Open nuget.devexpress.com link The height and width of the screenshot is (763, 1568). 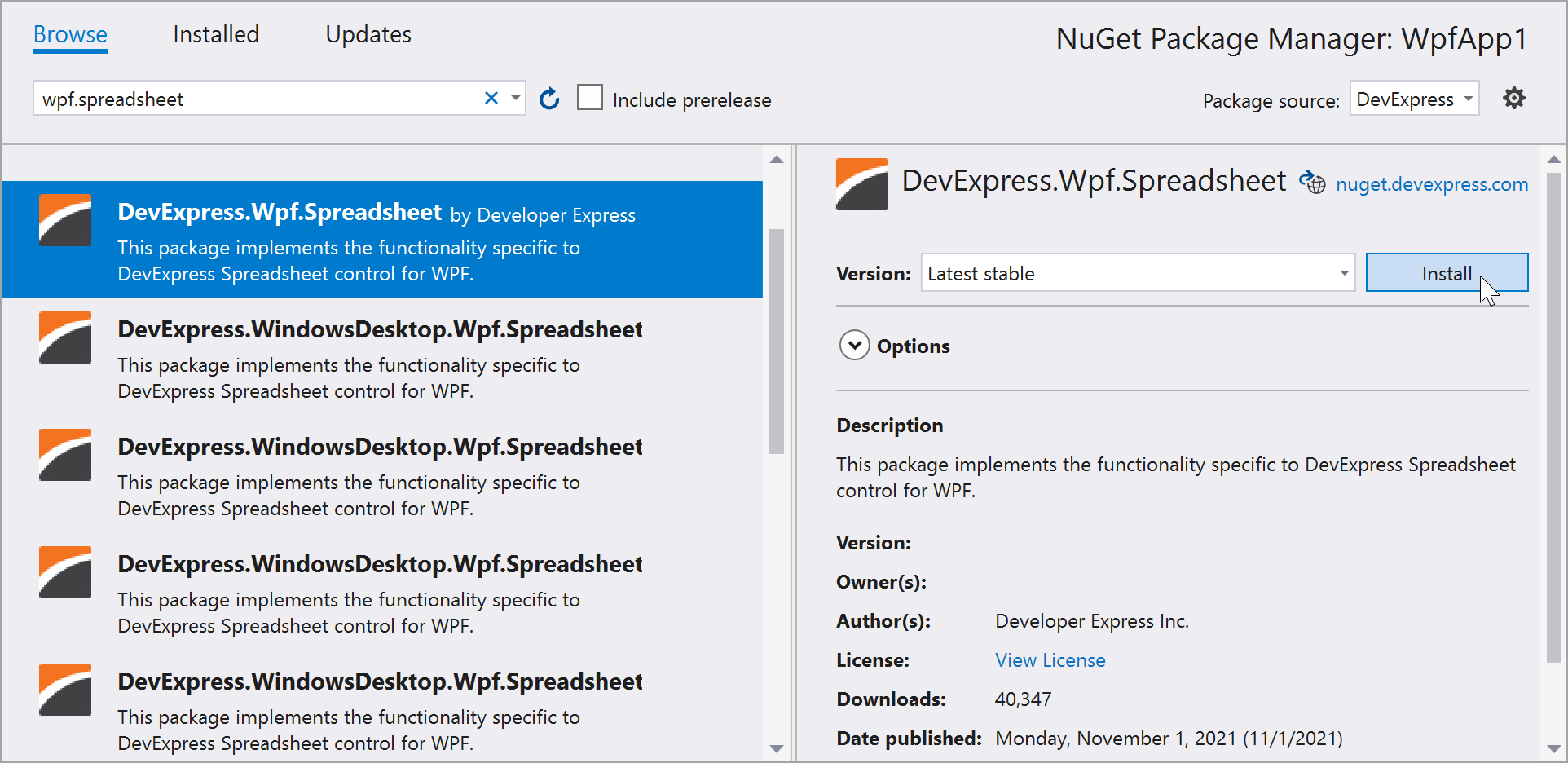point(1431,184)
